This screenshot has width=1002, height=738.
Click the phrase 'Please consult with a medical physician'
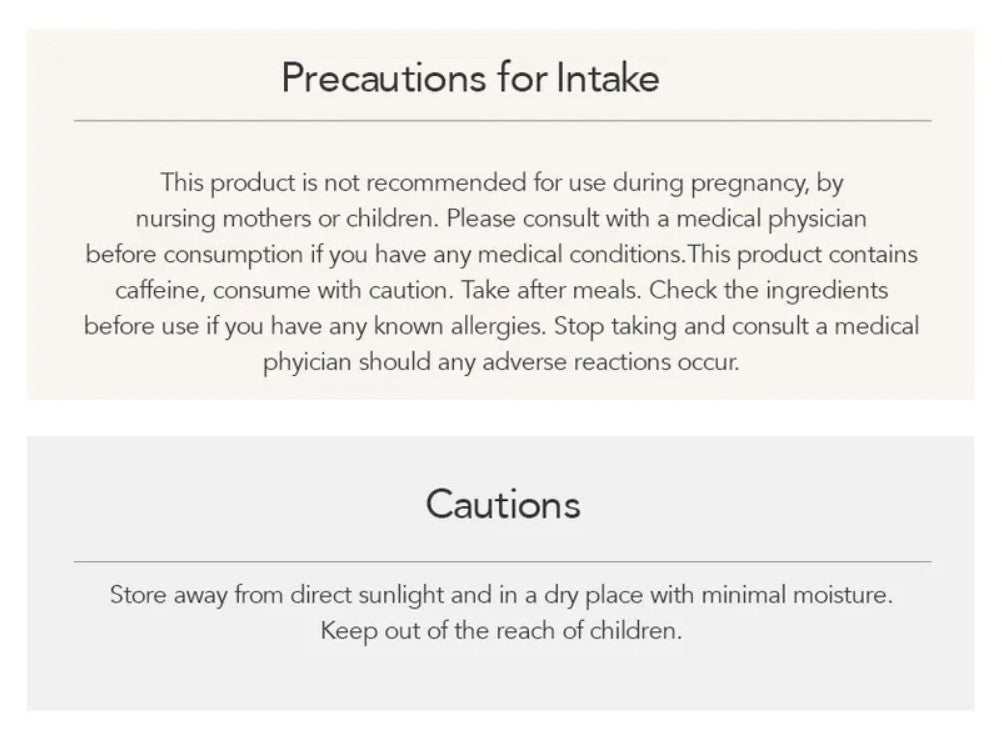pos(656,219)
